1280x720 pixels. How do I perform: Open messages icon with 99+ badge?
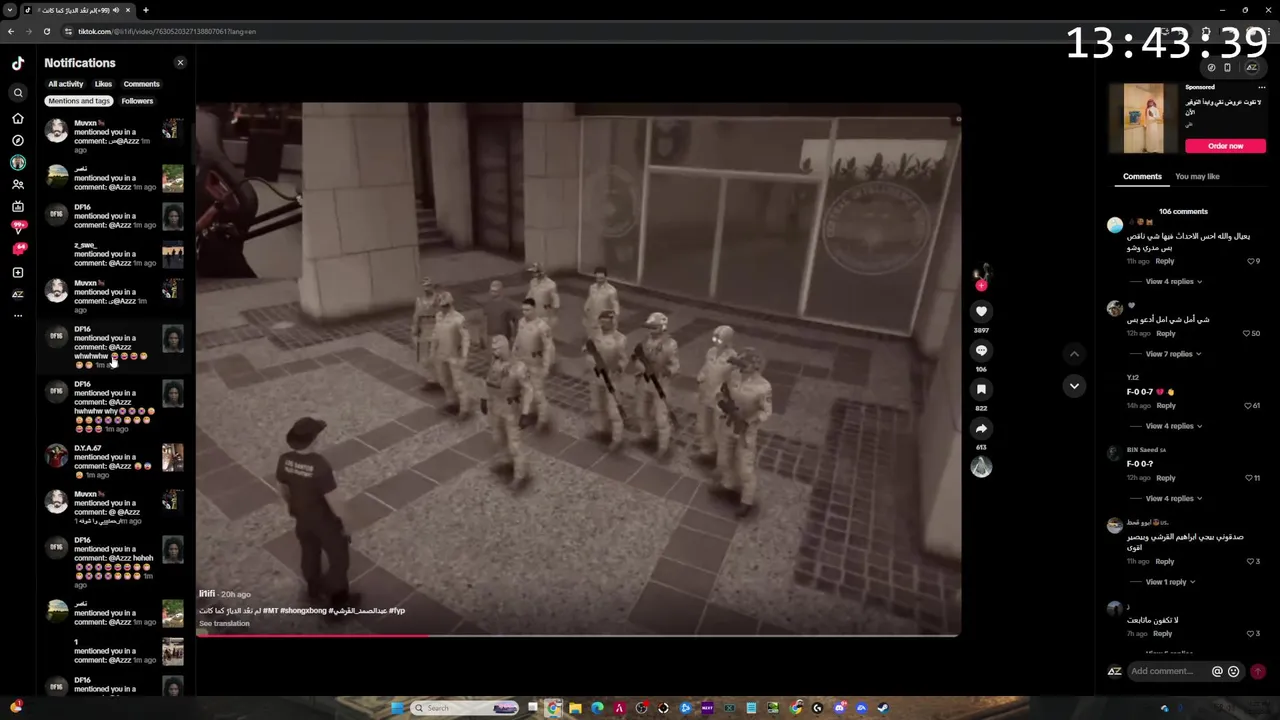[18, 227]
